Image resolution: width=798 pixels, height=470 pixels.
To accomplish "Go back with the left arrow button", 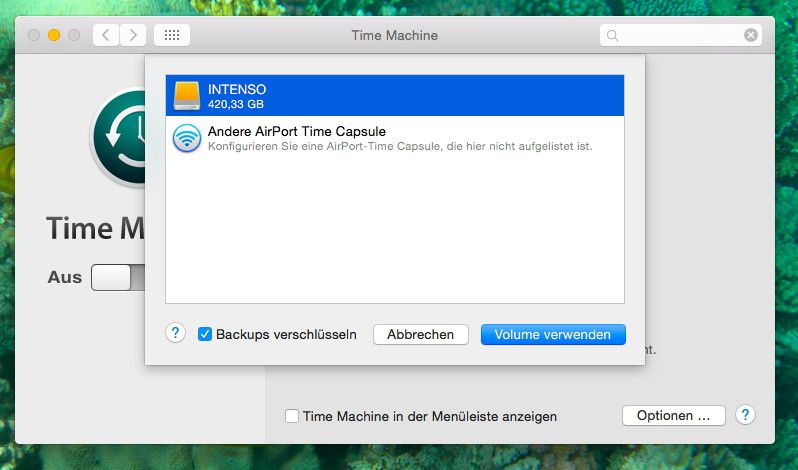I will (x=106, y=35).
